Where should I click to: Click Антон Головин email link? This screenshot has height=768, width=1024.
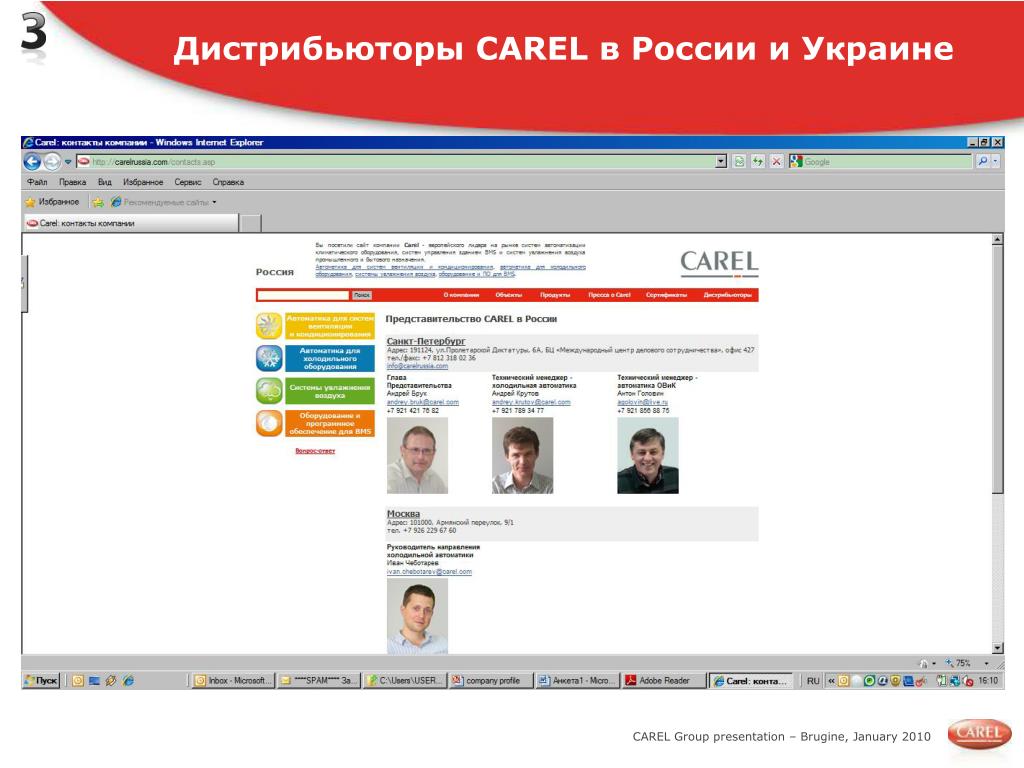[643, 402]
